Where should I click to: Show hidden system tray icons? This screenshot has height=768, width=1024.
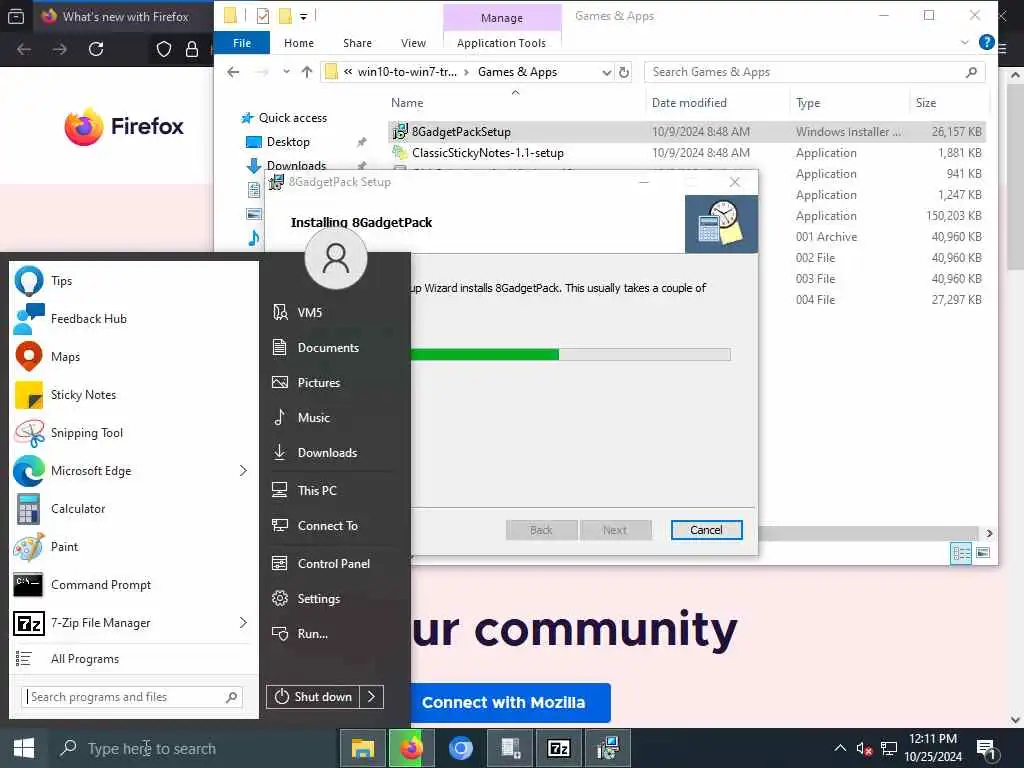click(840, 748)
